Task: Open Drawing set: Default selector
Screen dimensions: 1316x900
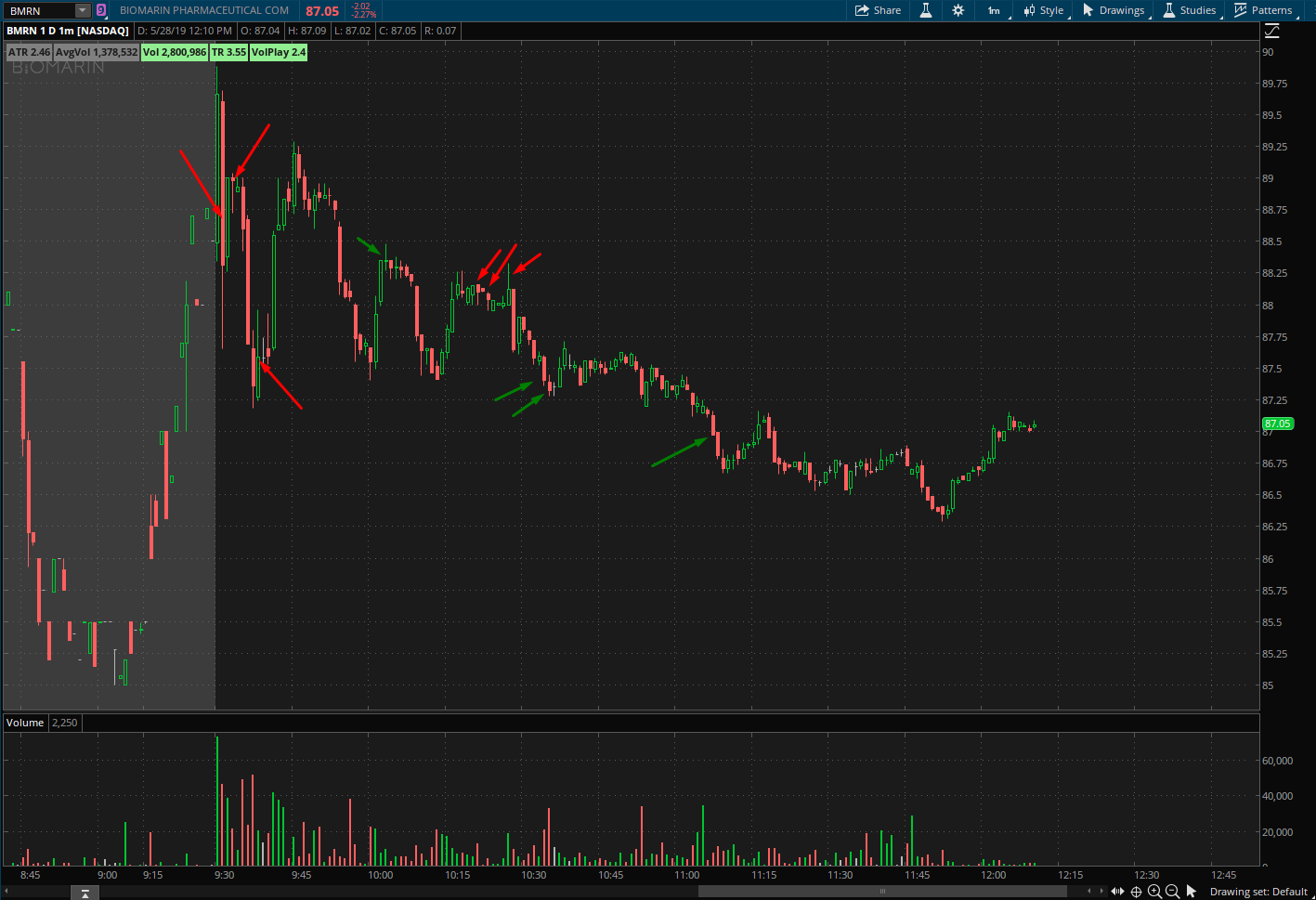Action: (1258, 892)
